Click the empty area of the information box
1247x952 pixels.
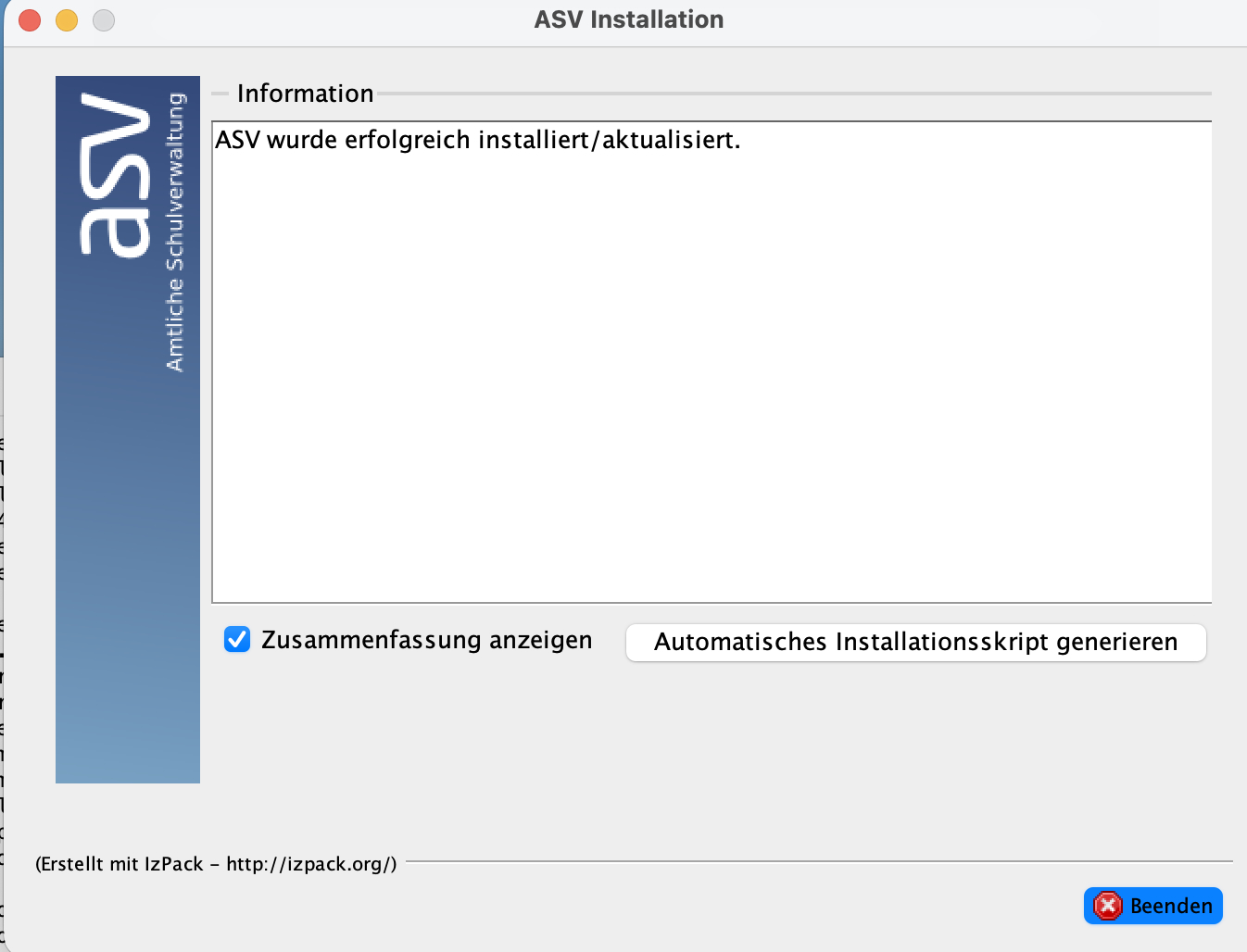pos(712,389)
